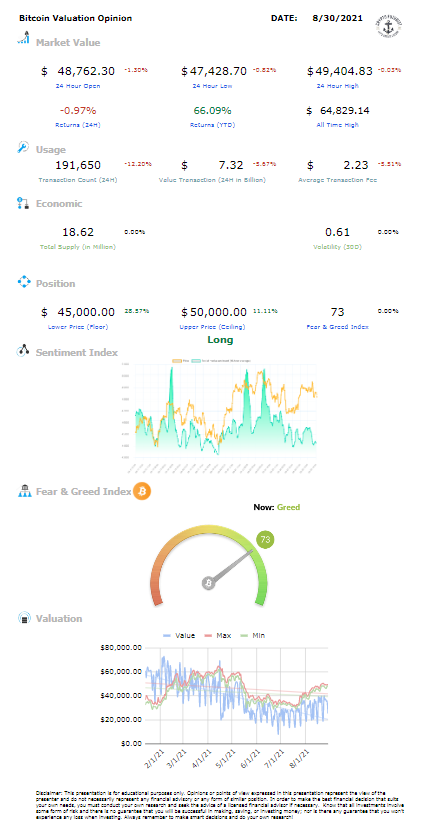
Task: Click the Usage wrench icon
Action: (24, 148)
